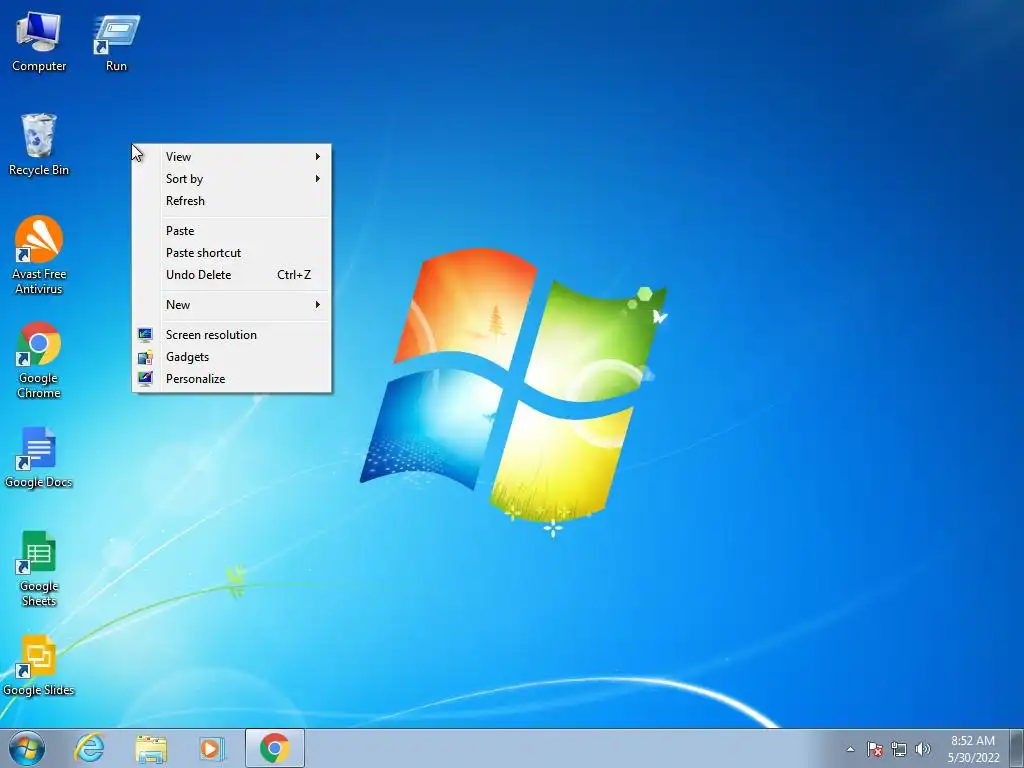Select the Run shortcut icon

pyautogui.click(x=116, y=42)
